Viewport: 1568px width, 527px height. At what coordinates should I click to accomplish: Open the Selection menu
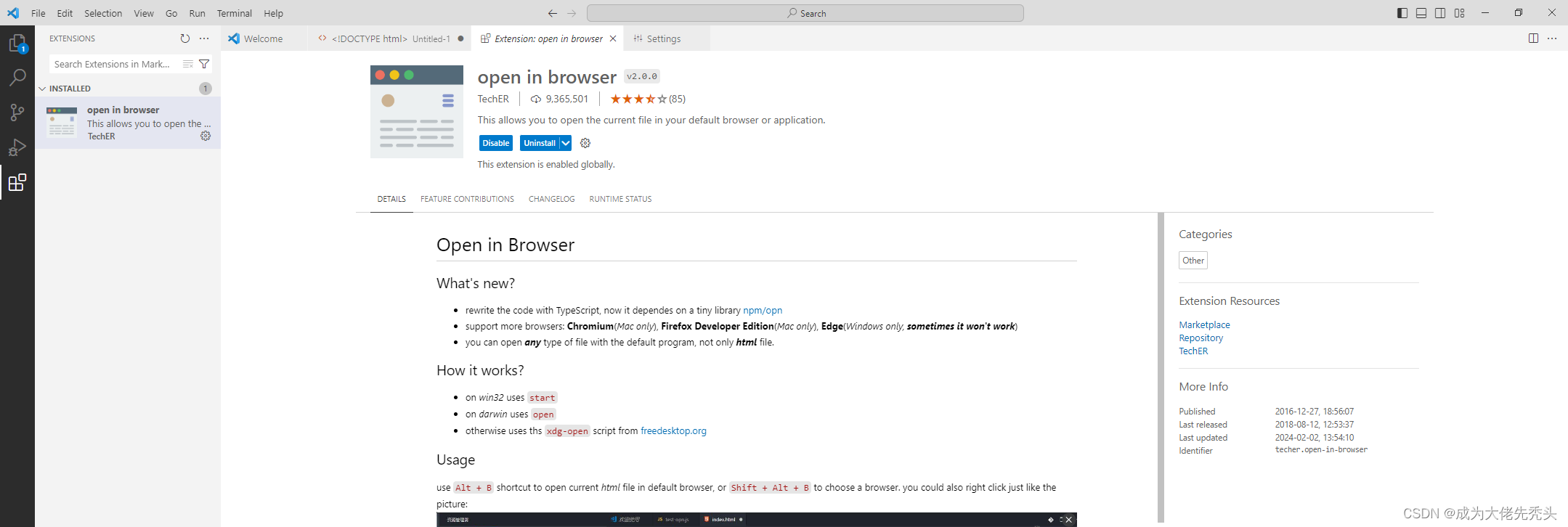[x=103, y=13]
